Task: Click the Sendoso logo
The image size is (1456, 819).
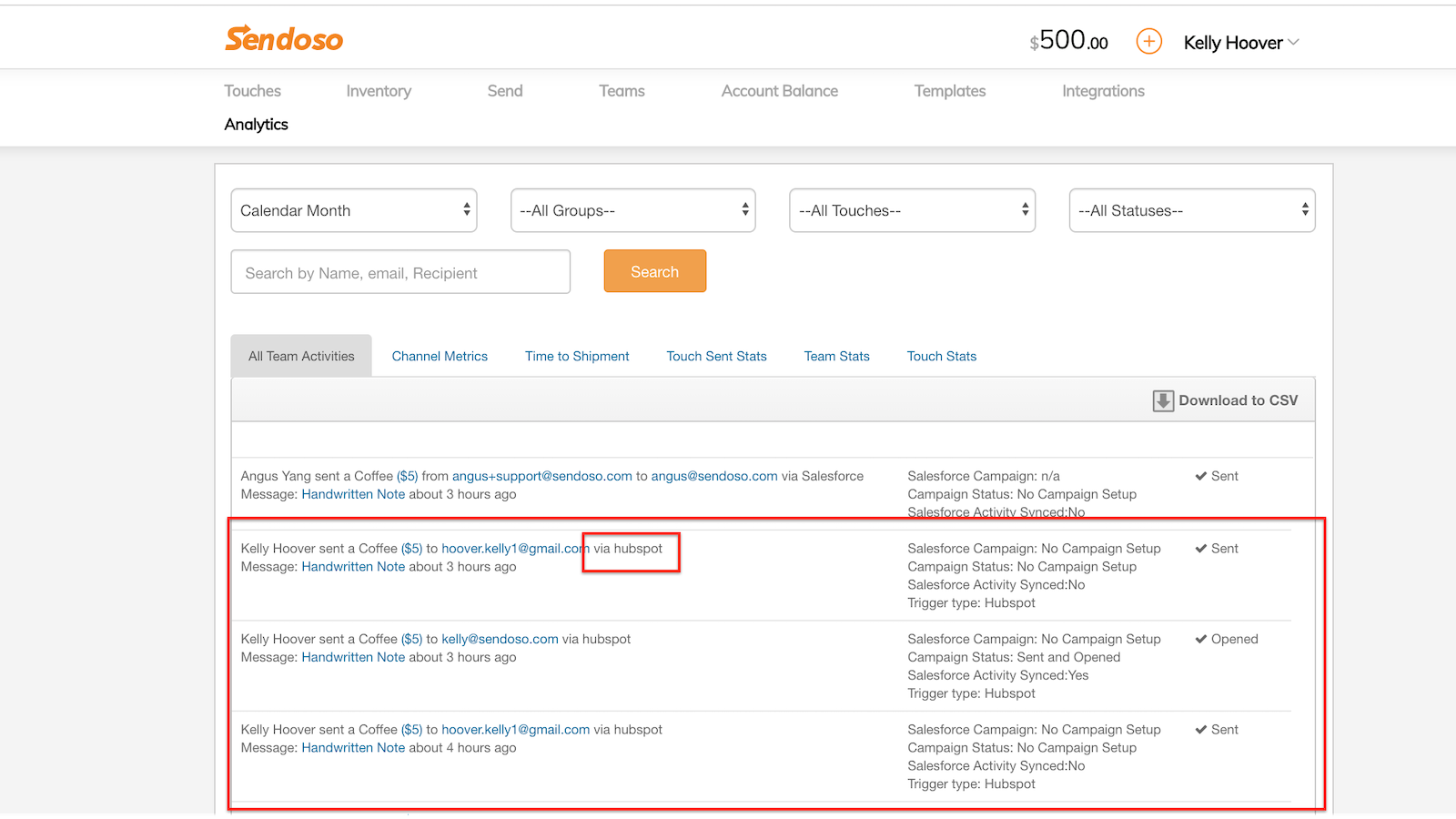Action: point(284,39)
